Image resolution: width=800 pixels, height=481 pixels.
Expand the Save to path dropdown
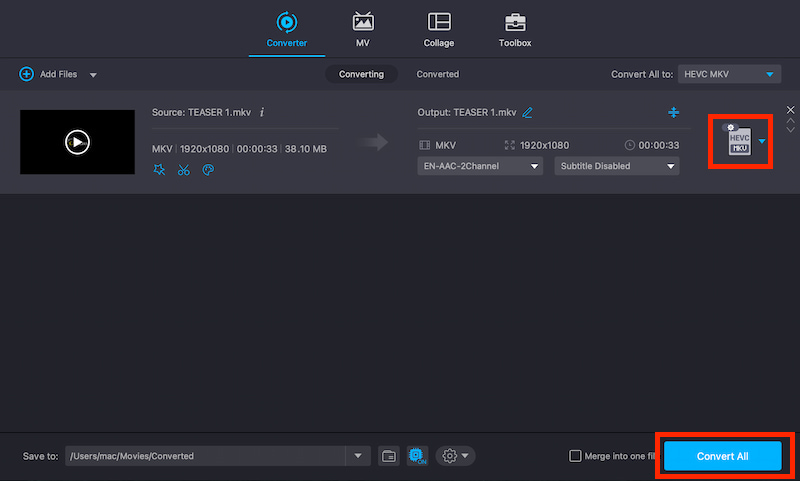358,456
